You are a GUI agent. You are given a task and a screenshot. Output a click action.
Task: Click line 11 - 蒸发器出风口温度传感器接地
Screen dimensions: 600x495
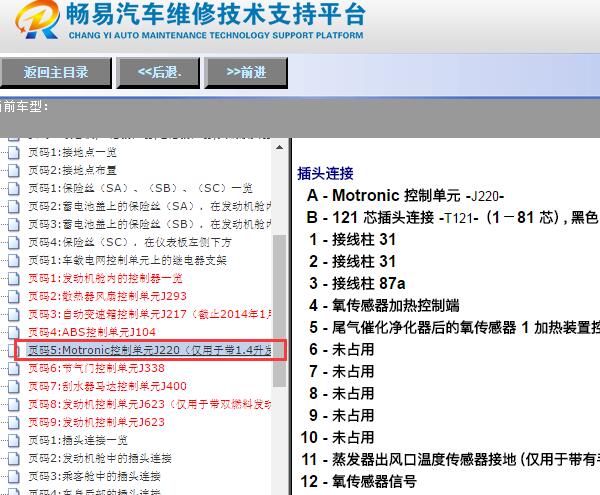point(450,459)
